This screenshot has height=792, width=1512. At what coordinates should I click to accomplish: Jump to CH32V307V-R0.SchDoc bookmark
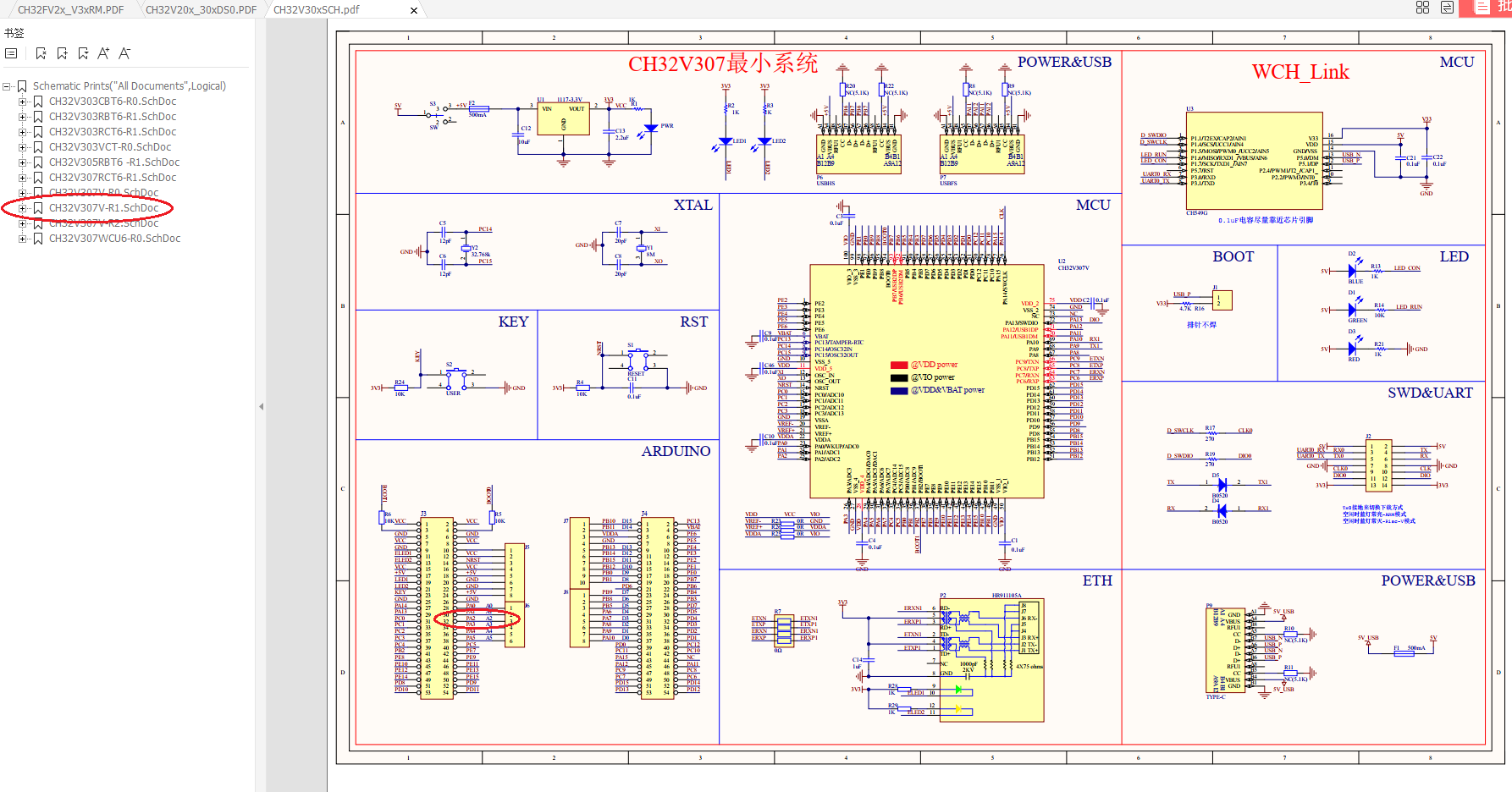(103, 193)
